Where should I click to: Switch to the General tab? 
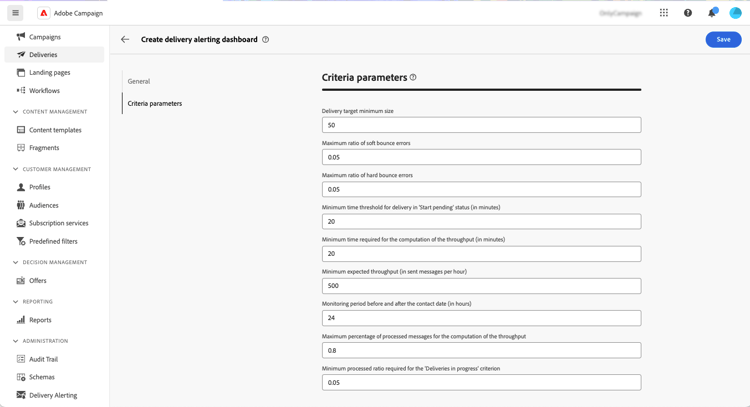[139, 81]
